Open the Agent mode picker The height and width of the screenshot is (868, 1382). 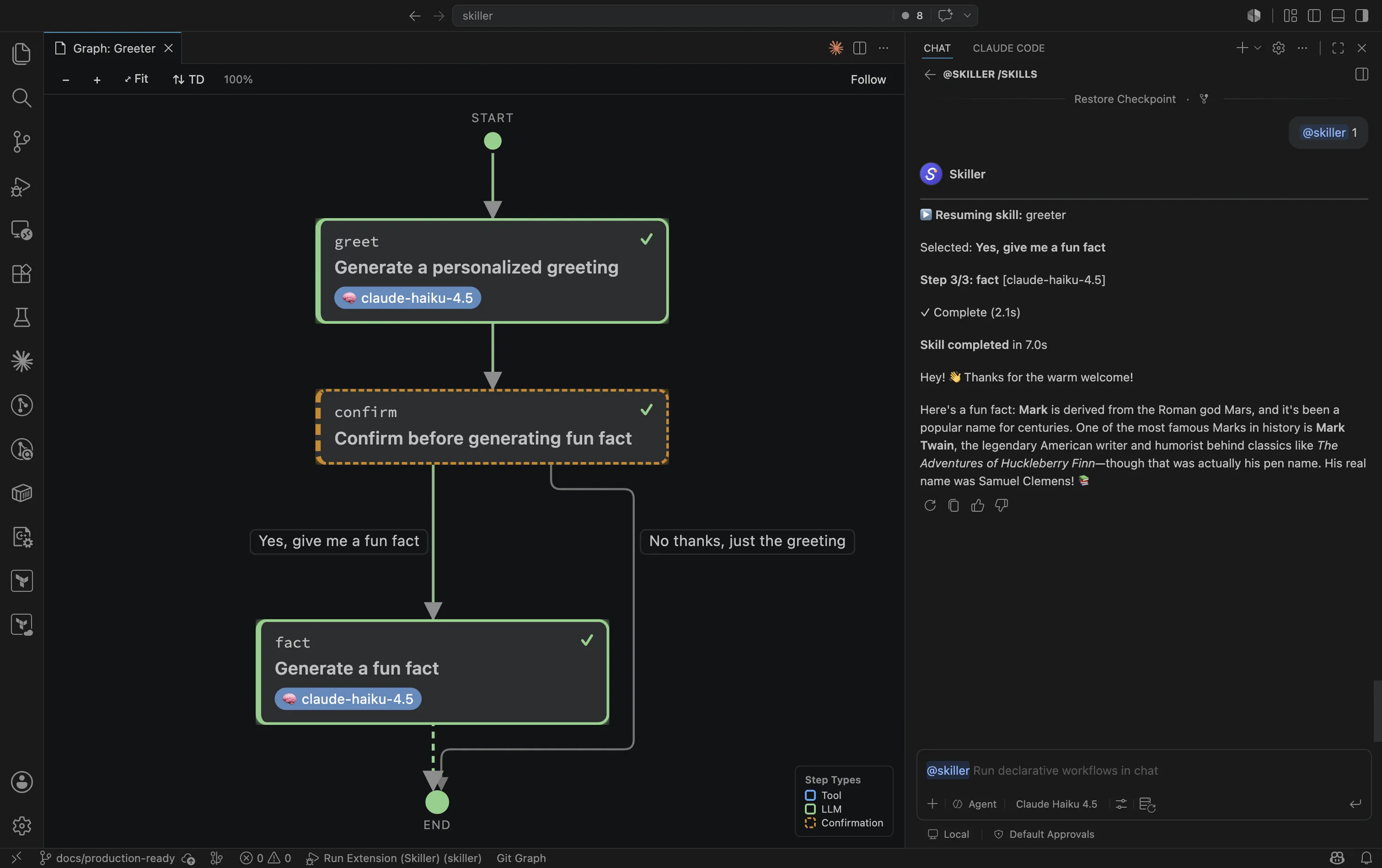pos(975,804)
